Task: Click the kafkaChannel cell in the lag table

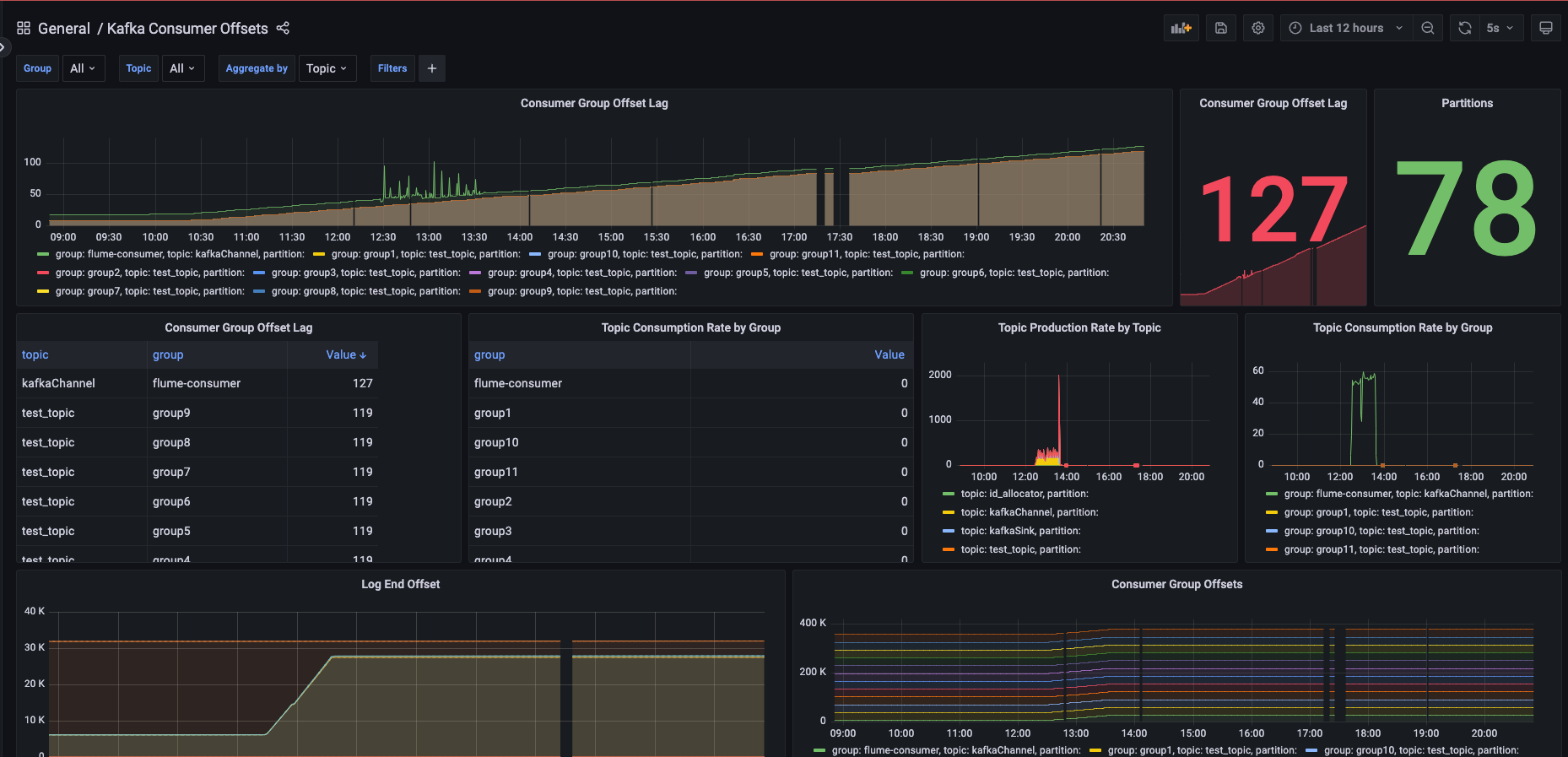Action: coord(58,383)
